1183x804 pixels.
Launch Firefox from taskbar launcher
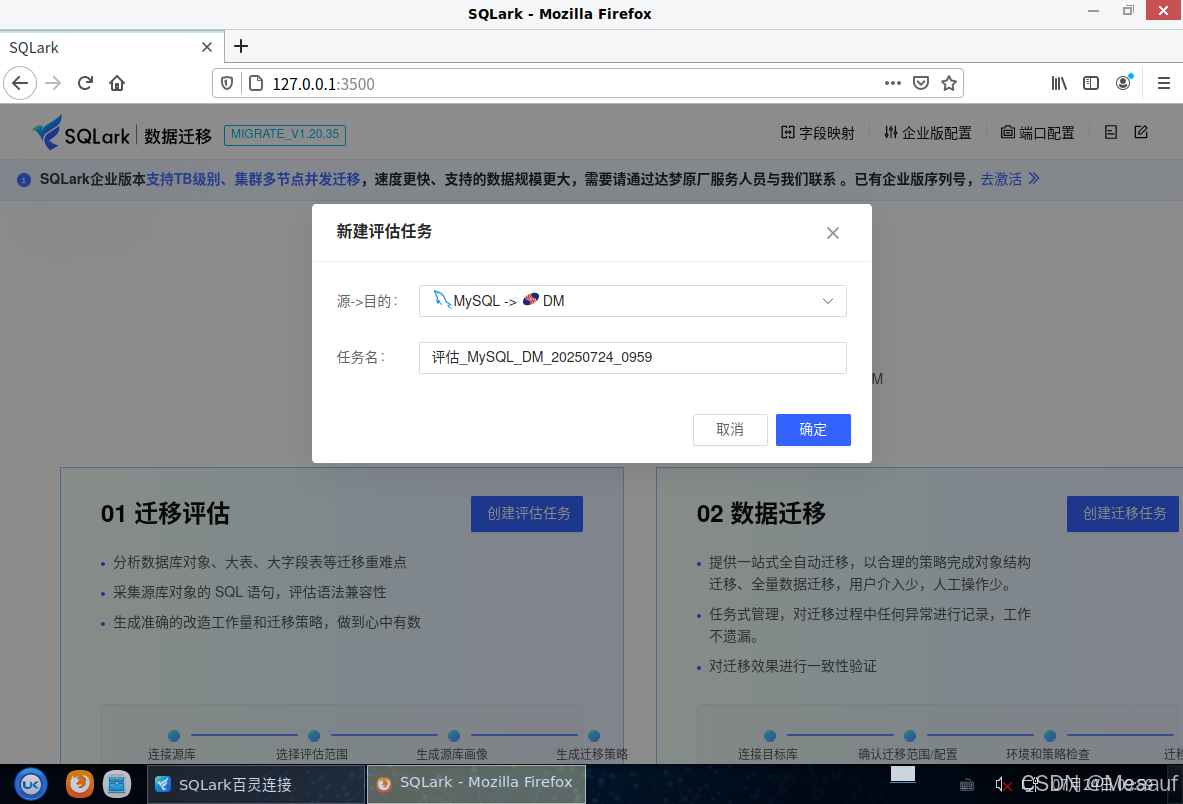pos(79,784)
